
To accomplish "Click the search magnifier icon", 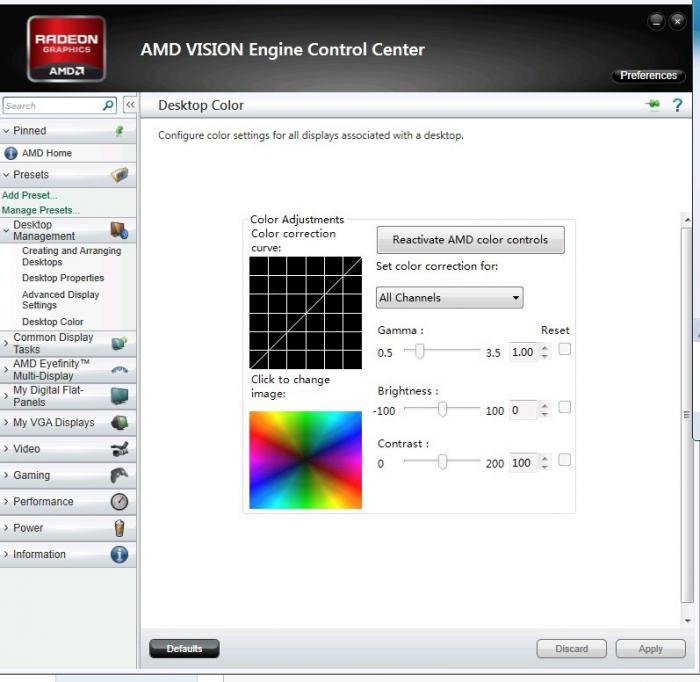I will coord(108,105).
